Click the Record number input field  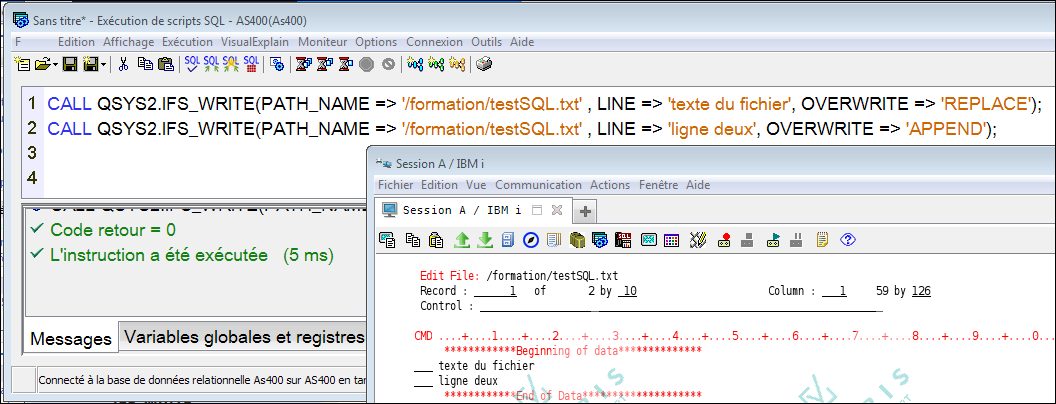point(495,292)
